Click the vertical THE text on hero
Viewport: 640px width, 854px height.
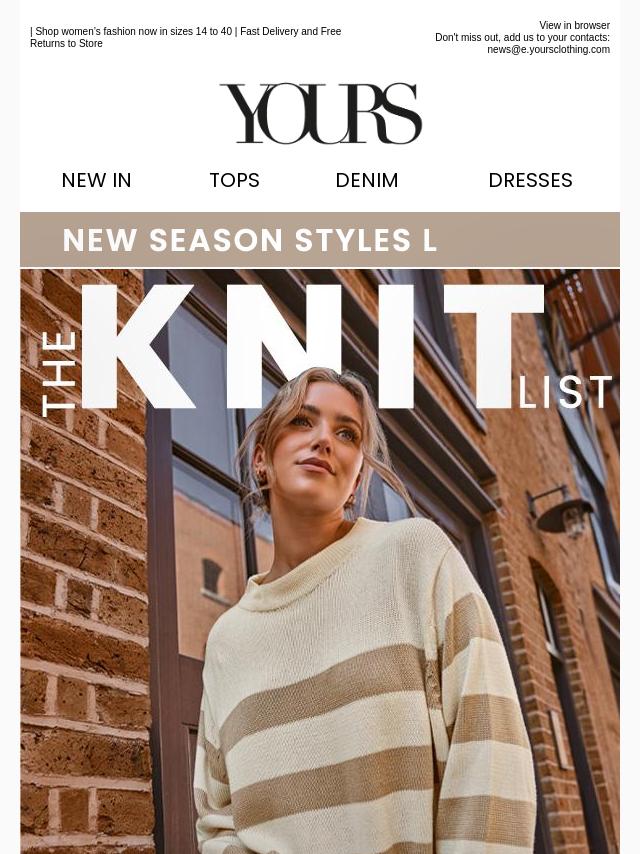[x=58, y=374]
